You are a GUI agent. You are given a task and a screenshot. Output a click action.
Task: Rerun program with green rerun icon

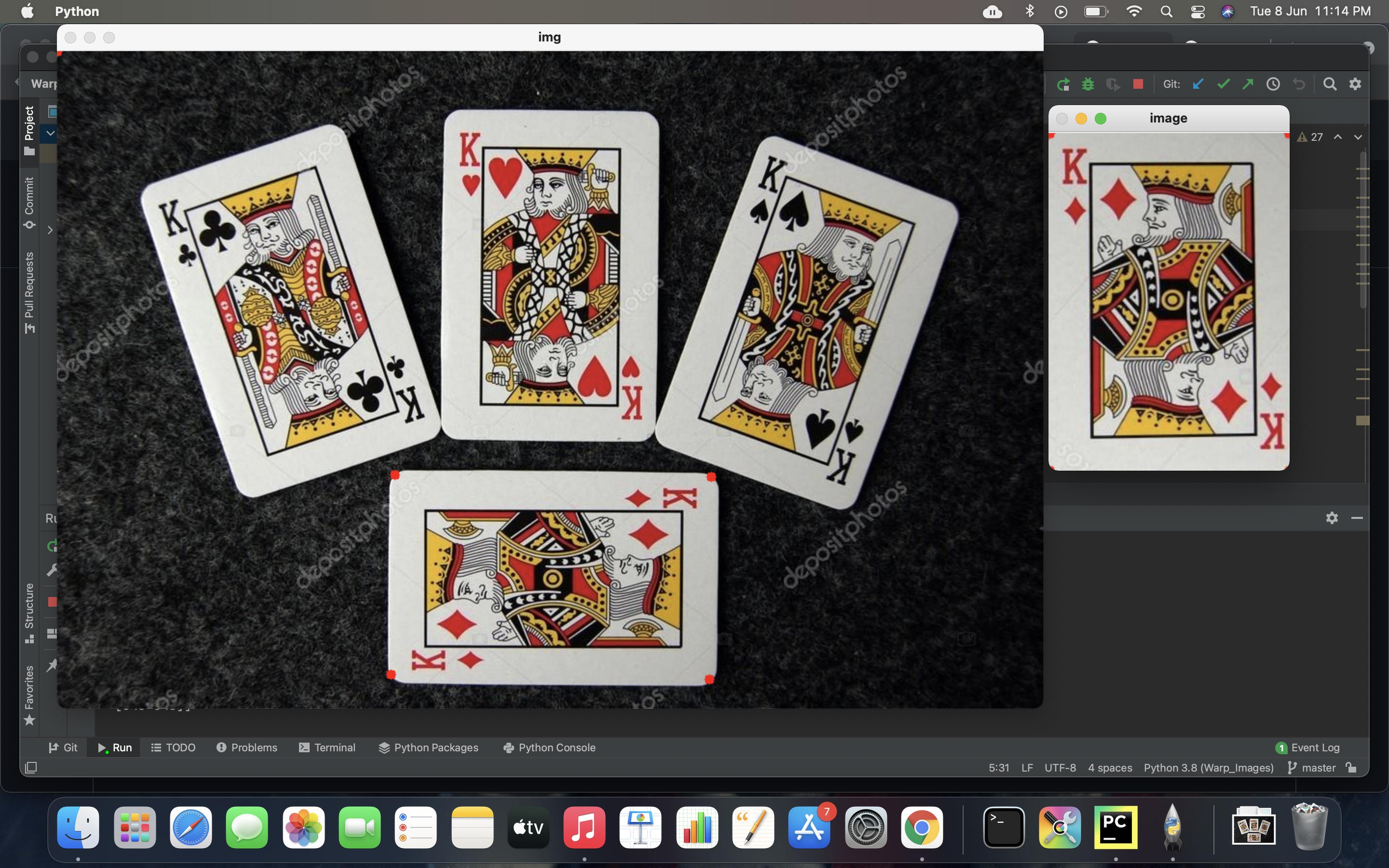[1063, 84]
